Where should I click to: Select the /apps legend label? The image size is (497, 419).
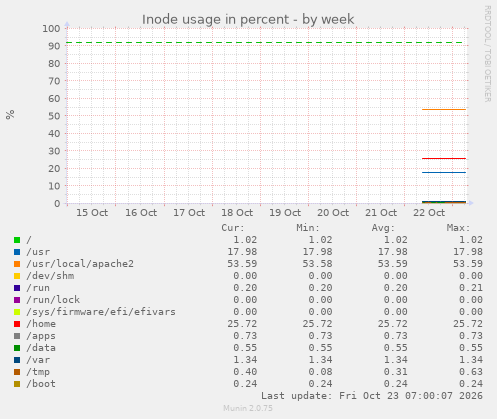coord(41,336)
